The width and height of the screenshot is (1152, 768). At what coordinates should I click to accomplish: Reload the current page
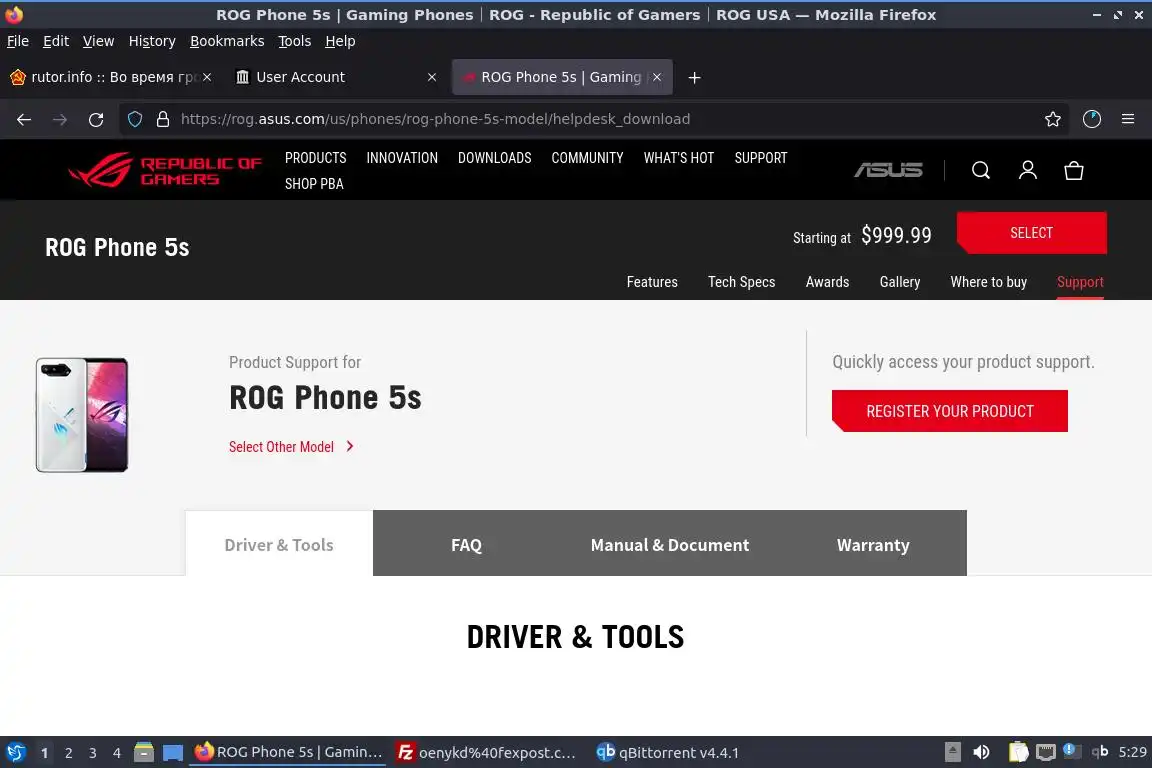click(x=96, y=119)
